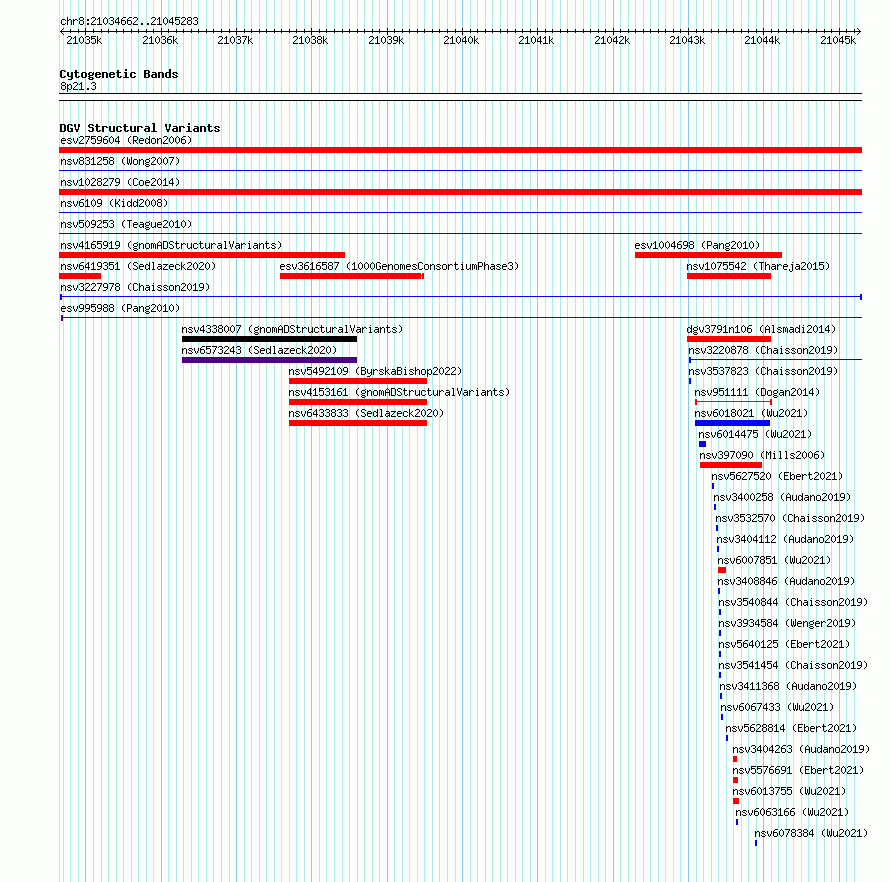
Task: Click the DGV Structural Variants track title
Action: [x=140, y=128]
